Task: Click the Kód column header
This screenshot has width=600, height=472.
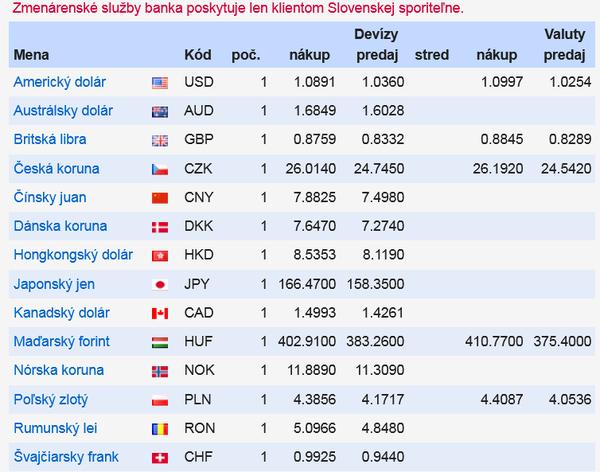Action: pyautogui.click(x=198, y=54)
